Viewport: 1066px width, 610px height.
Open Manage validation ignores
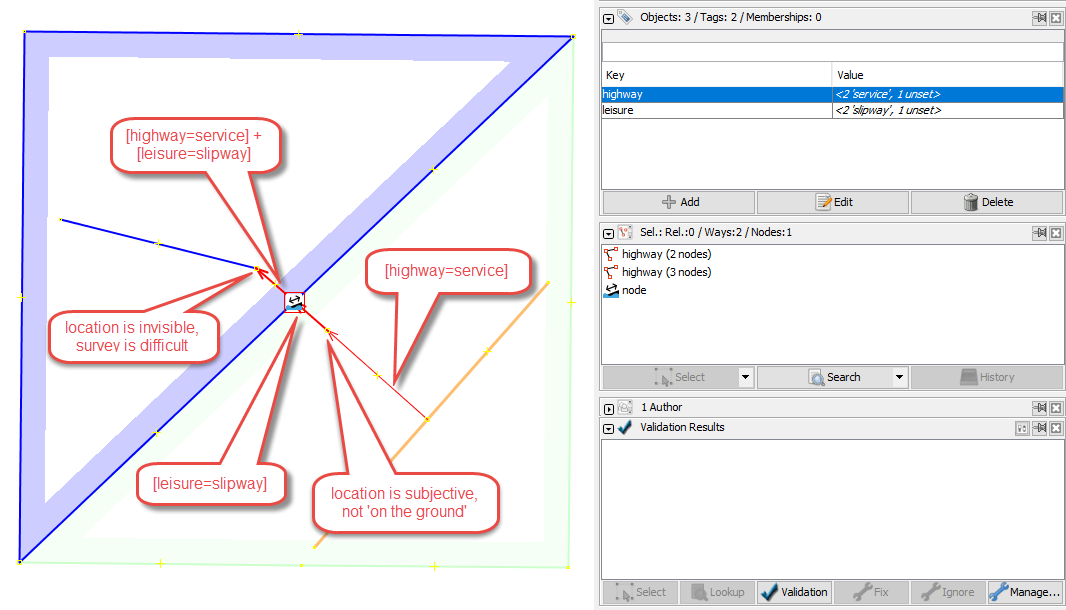1025,592
